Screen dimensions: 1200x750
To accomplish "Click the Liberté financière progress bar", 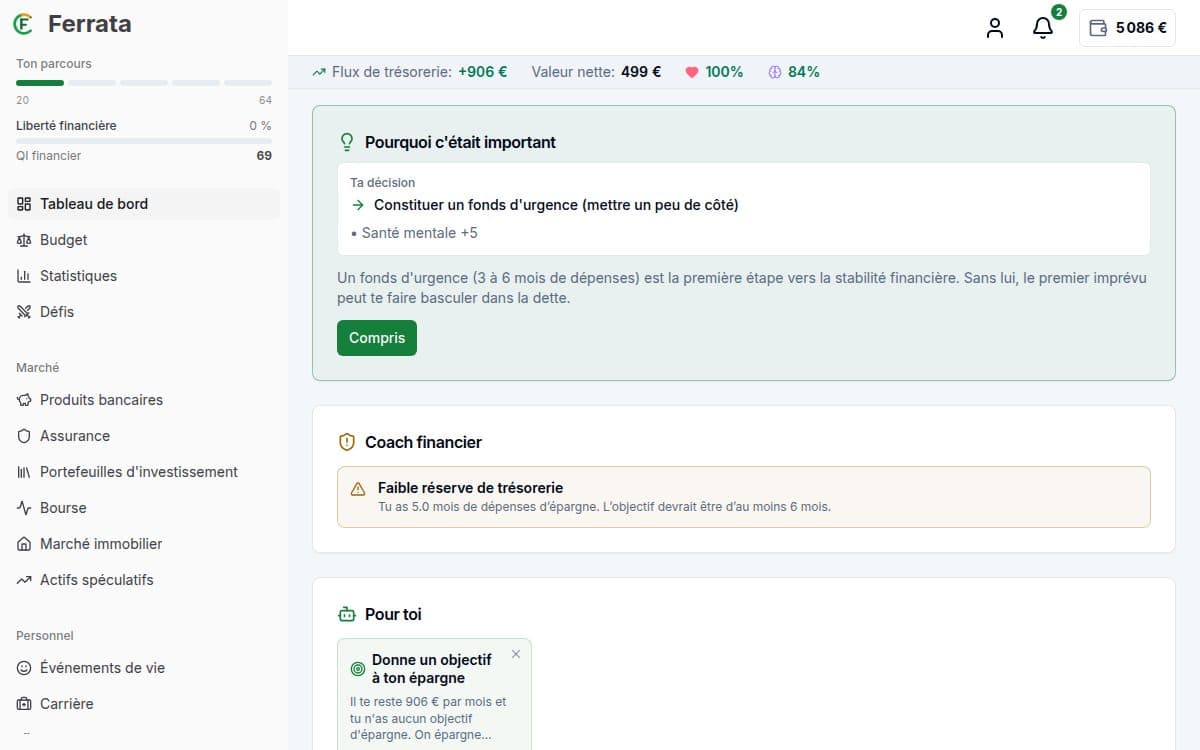I will (x=144, y=141).
